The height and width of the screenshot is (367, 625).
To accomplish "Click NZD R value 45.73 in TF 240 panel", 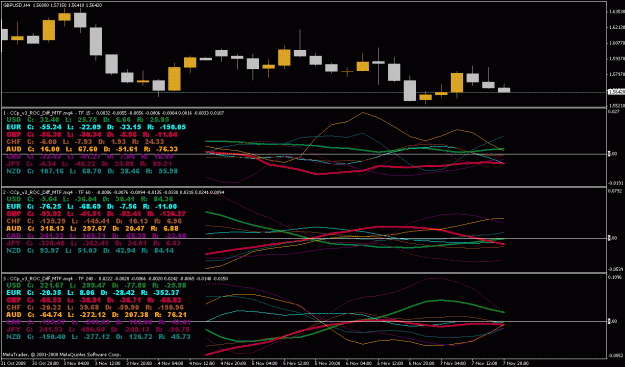I will tap(181, 337).
